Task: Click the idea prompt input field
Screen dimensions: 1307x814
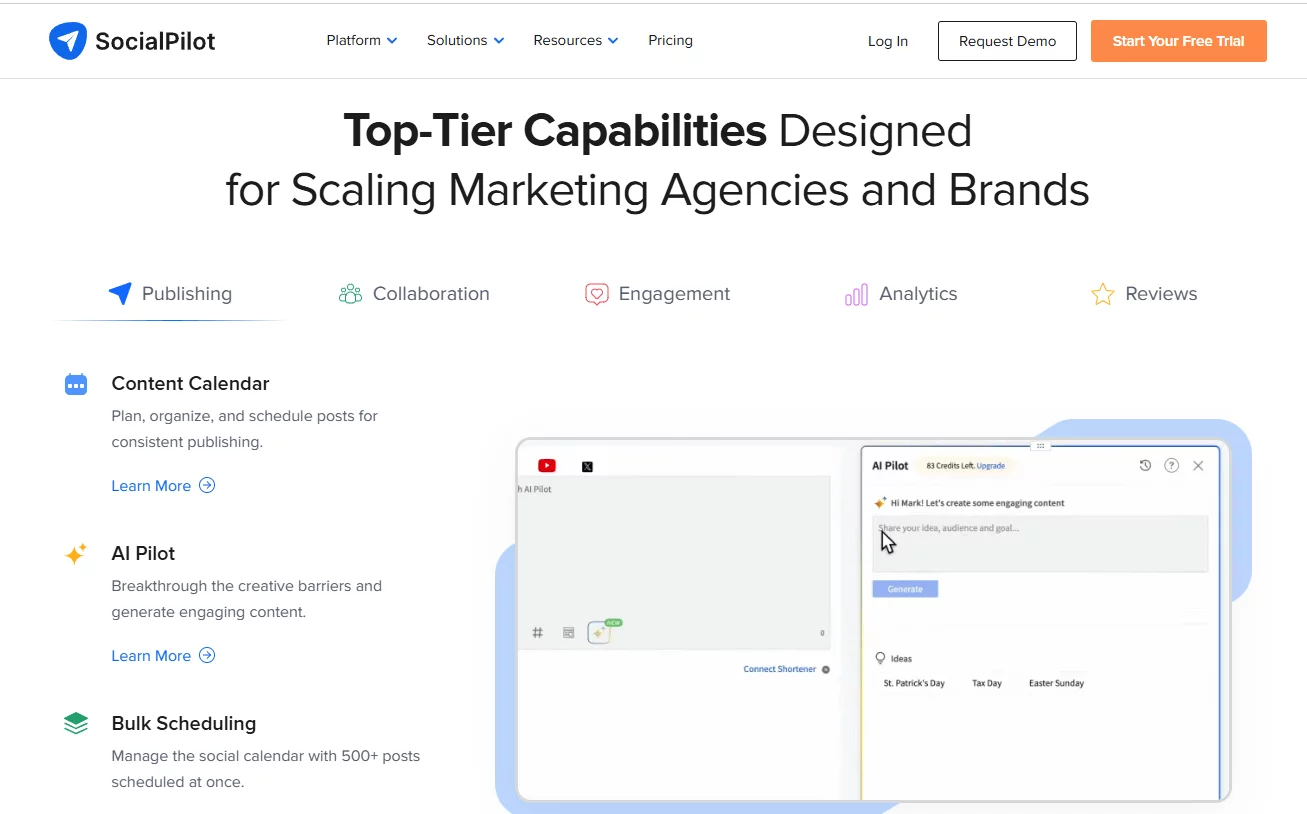Action: (x=1039, y=543)
